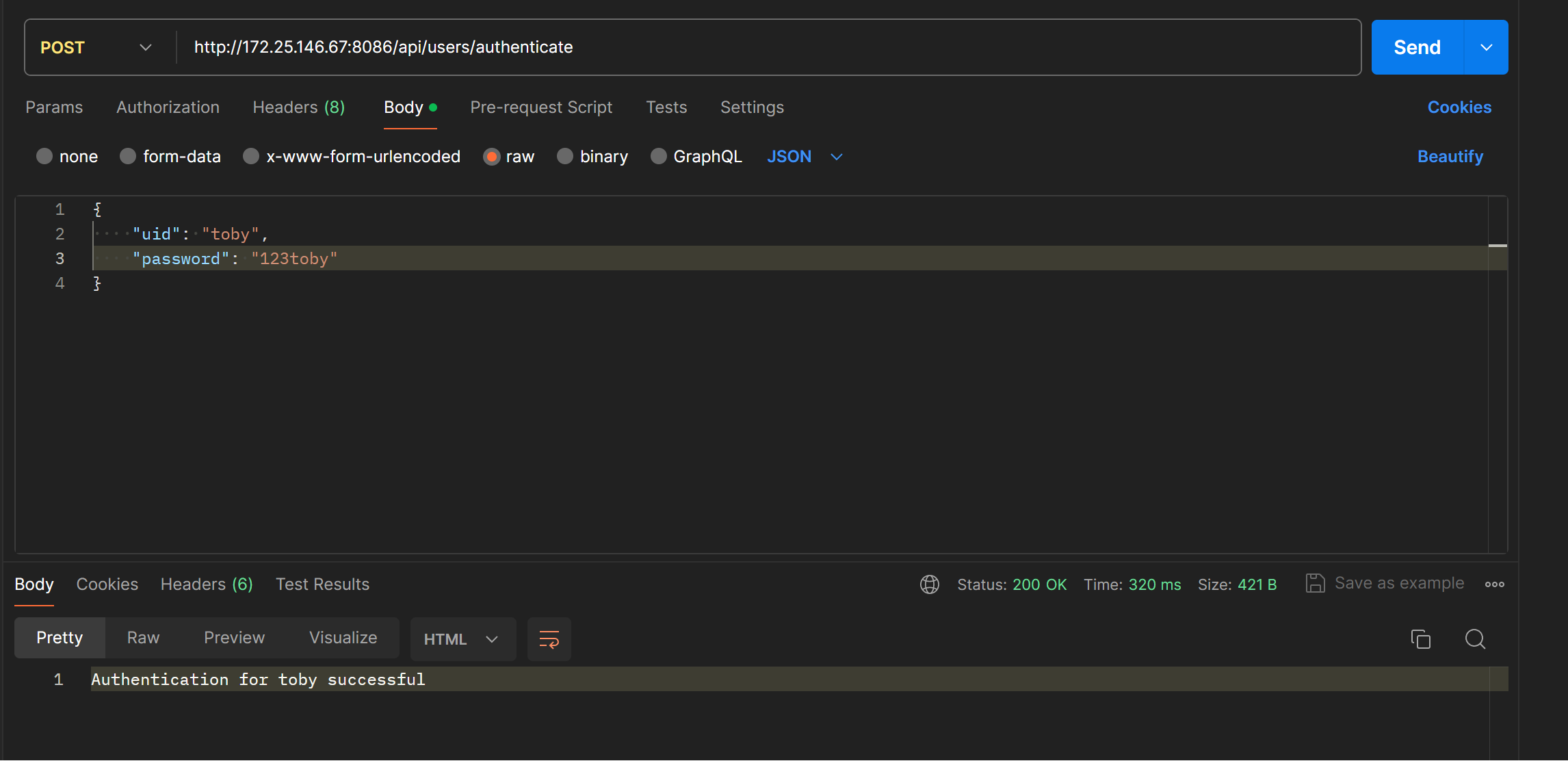Click the Save as example disk icon
This screenshot has width=1568, height=761.
pos(1315,584)
